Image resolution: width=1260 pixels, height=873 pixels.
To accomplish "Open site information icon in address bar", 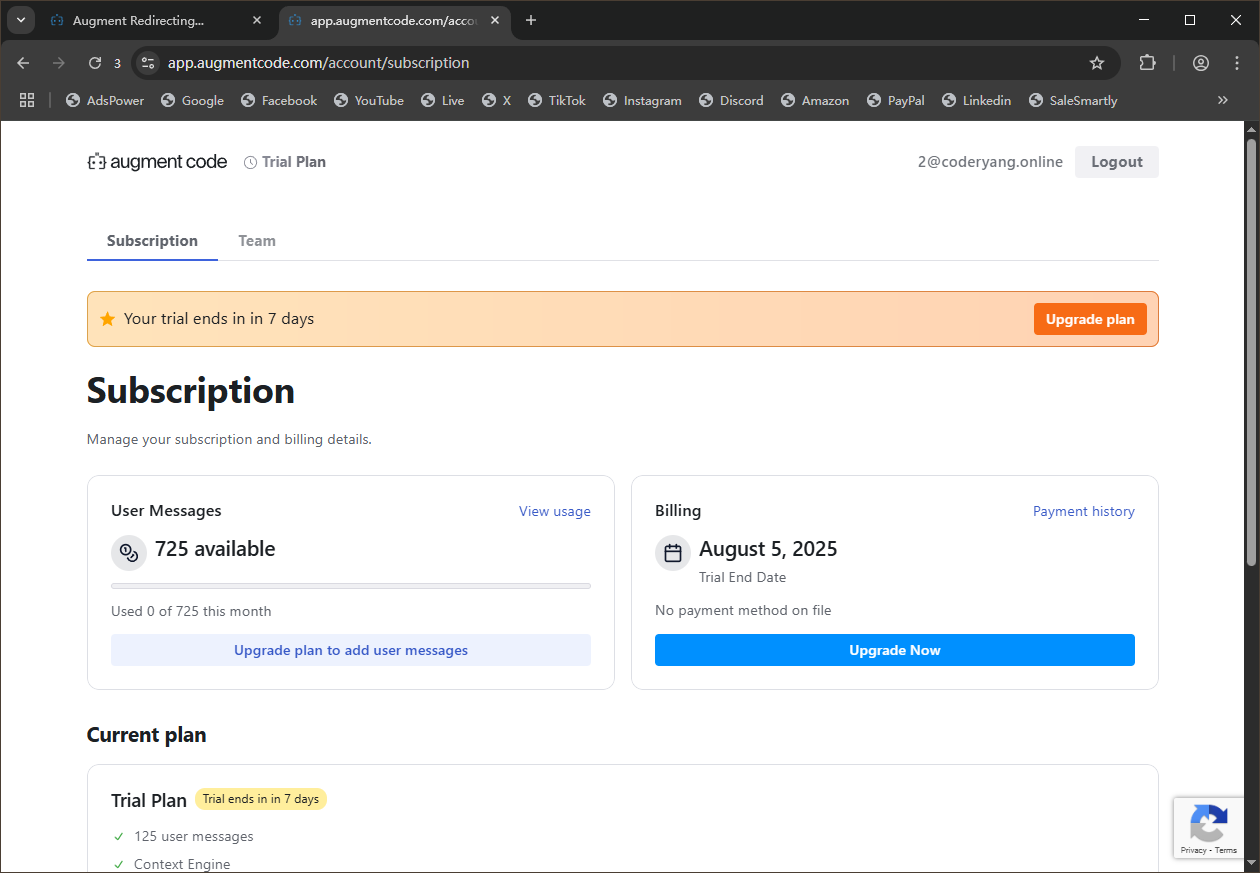I will click(148, 63).
